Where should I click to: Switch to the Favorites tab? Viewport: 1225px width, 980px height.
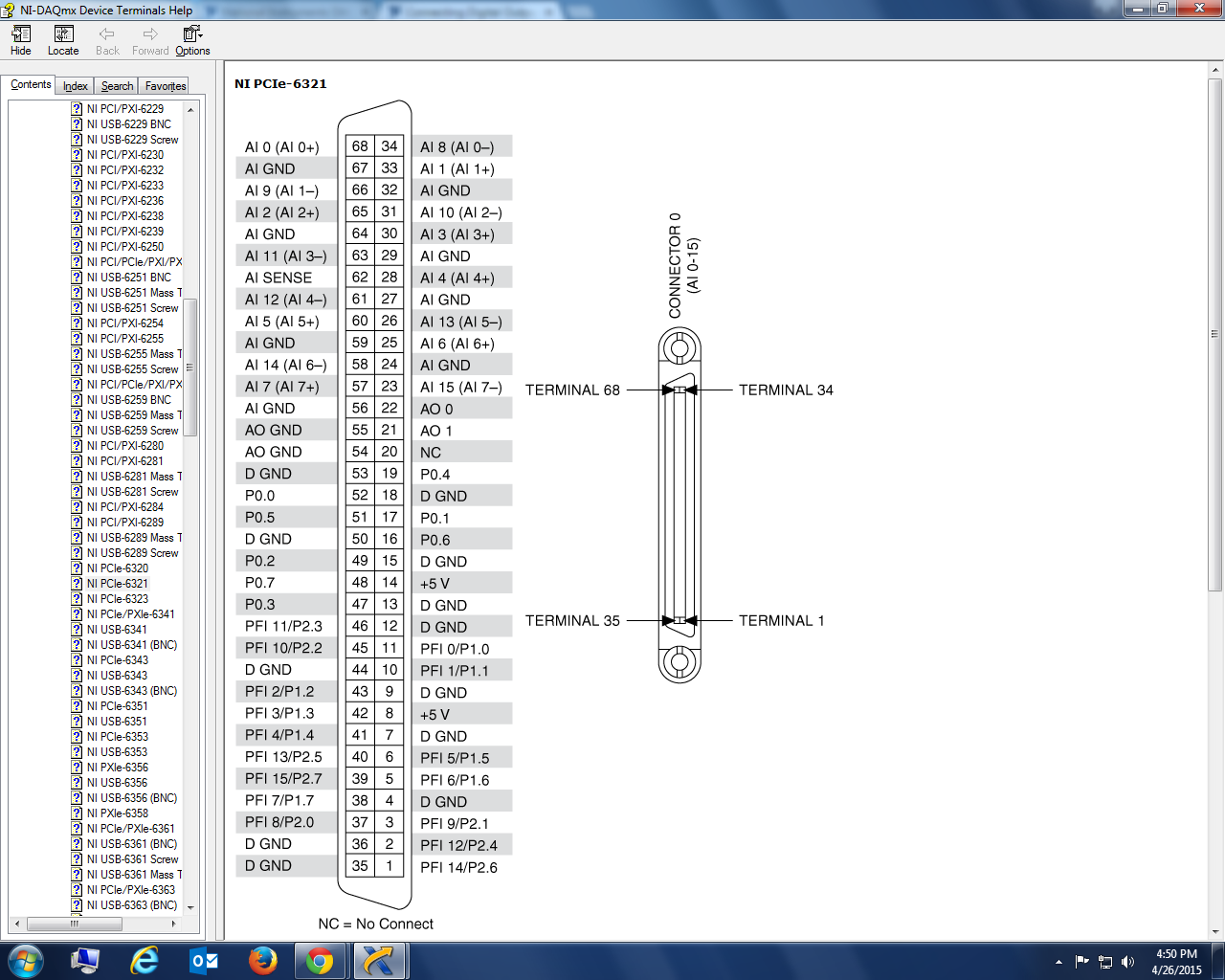[x=166, y=86]
